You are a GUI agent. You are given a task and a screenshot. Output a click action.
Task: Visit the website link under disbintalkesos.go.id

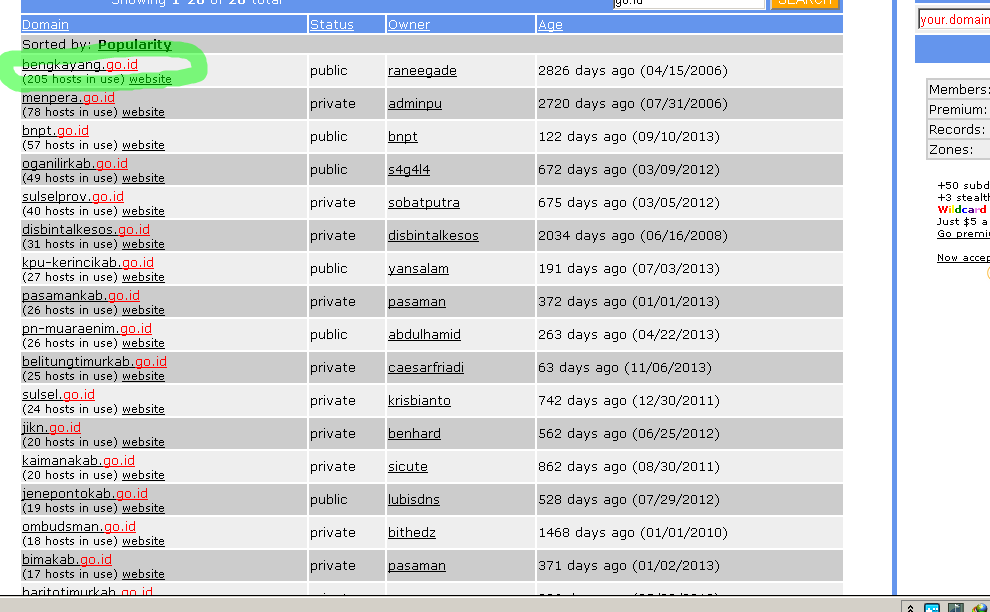[143, 244]
